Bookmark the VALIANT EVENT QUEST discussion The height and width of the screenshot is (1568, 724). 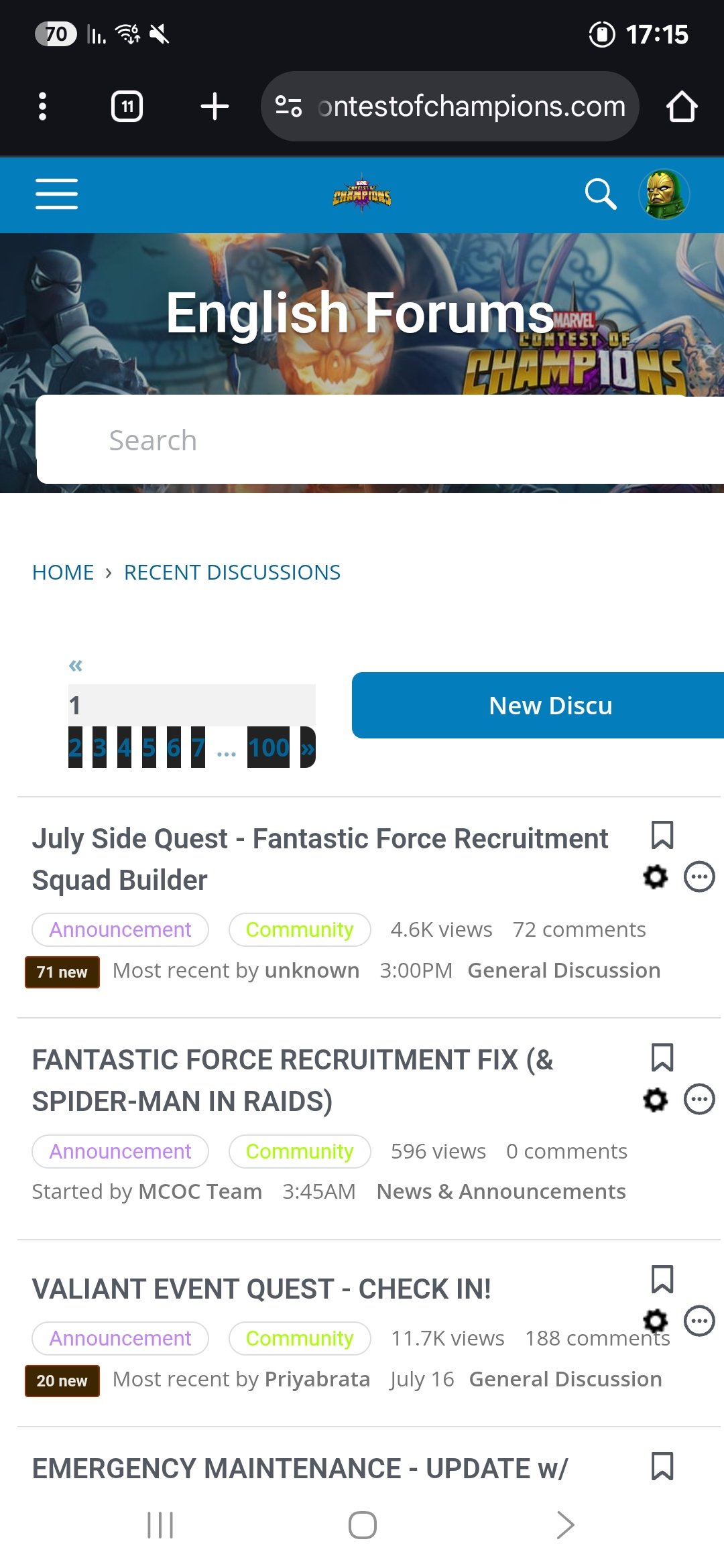tap(662, 1279)
